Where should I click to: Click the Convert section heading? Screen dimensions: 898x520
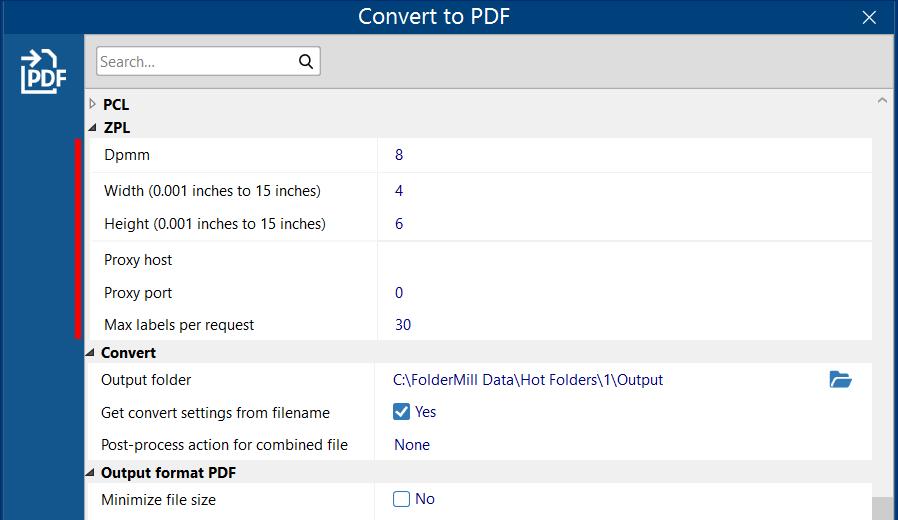click(x=128, y=353)
